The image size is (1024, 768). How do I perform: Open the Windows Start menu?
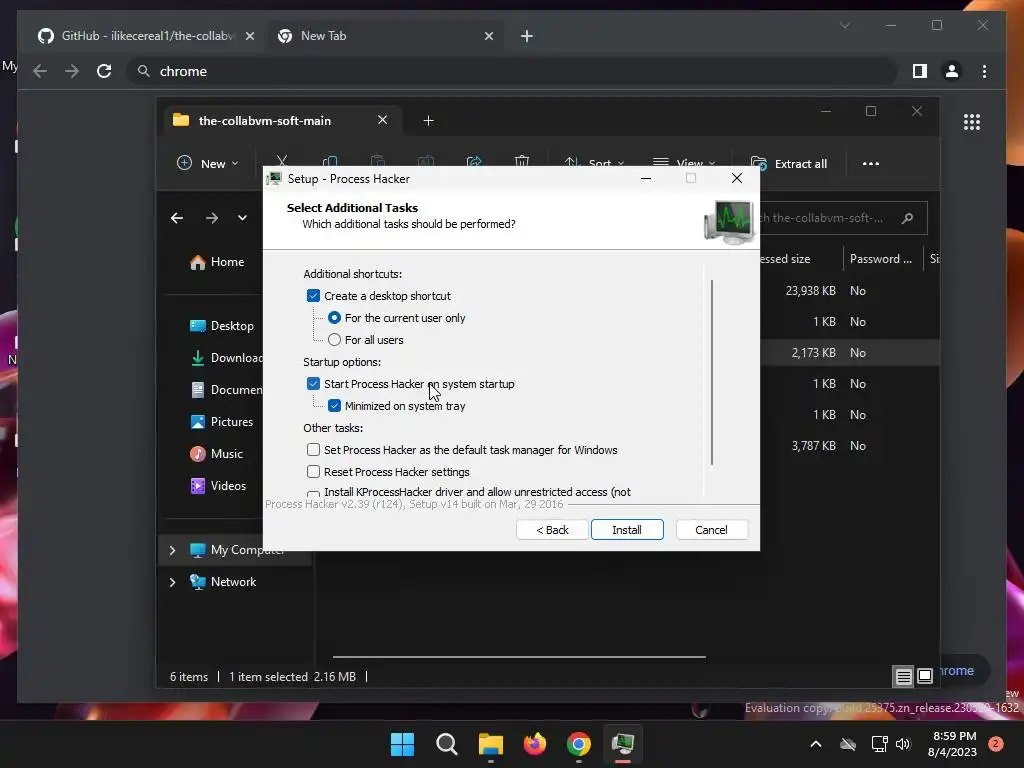pyautogui.click(x=402, y=744)
